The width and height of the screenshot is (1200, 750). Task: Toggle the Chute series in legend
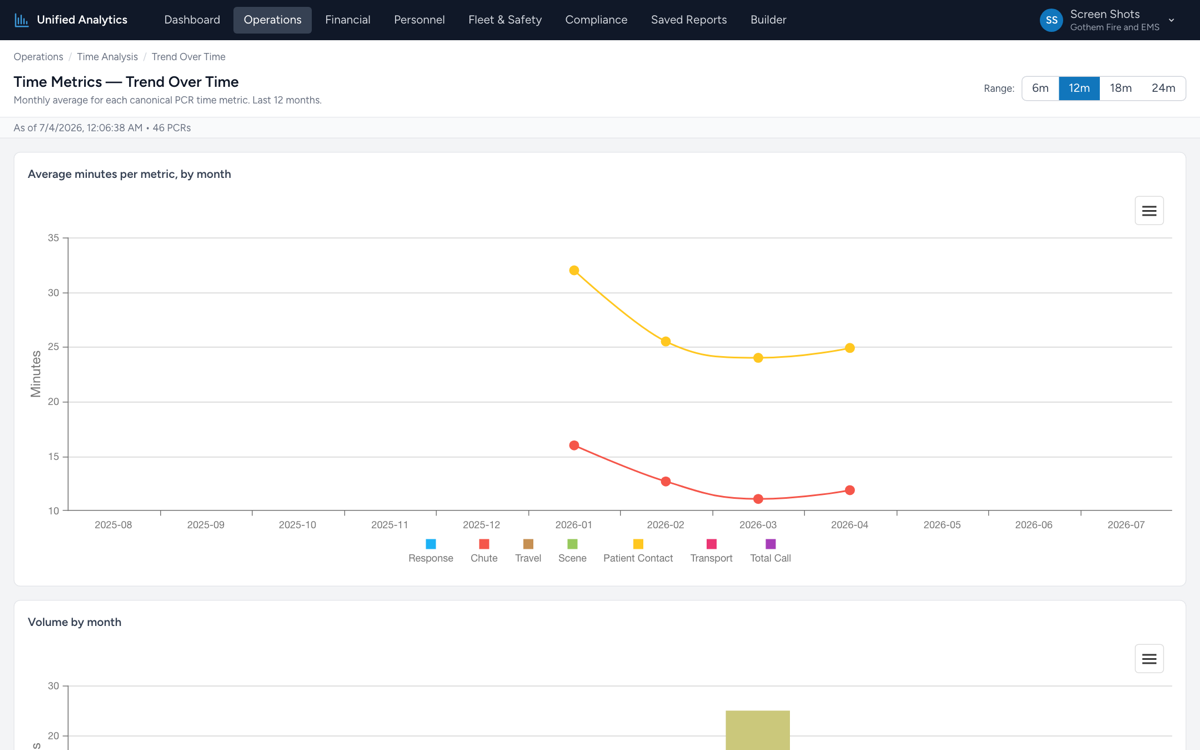(484, 551)
